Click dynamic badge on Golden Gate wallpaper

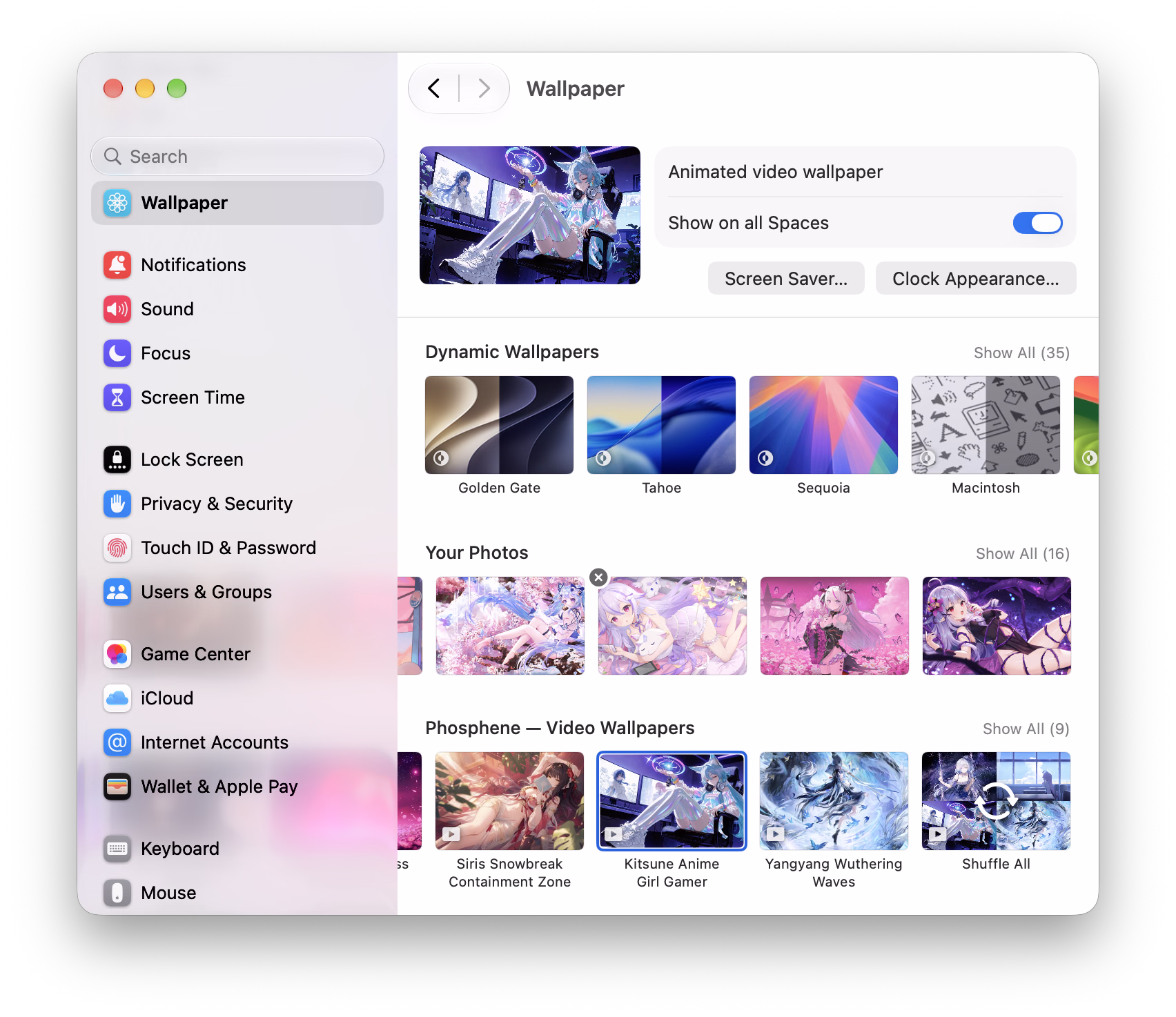tap(441, 458)
